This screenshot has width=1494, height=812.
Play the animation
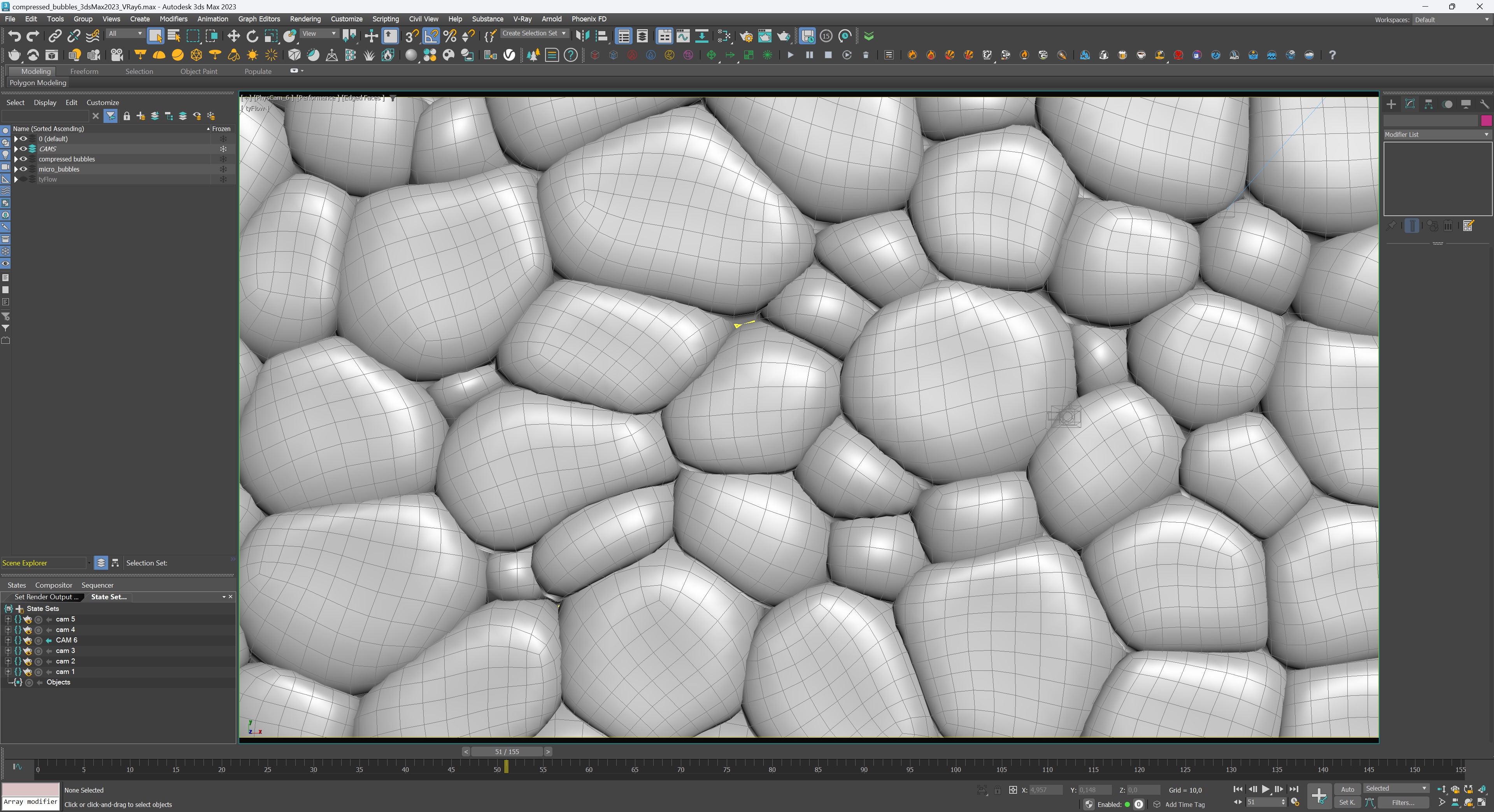pos(1266,789)
